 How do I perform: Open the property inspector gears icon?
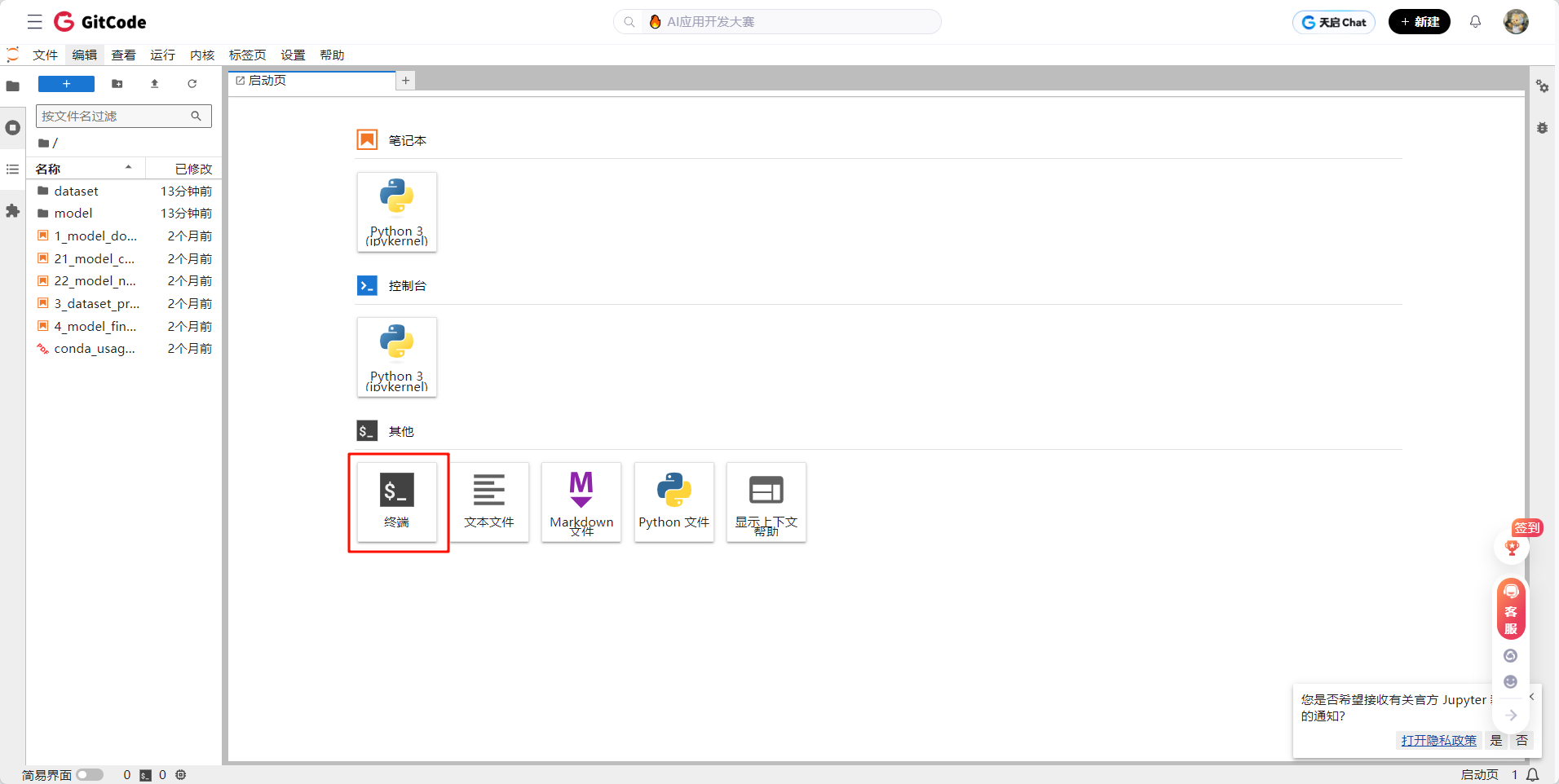click(1542, 86)
